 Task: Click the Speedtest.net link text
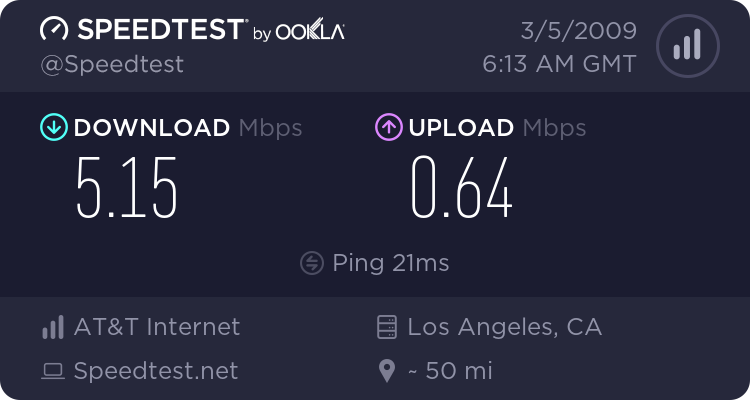click(156, 371)
